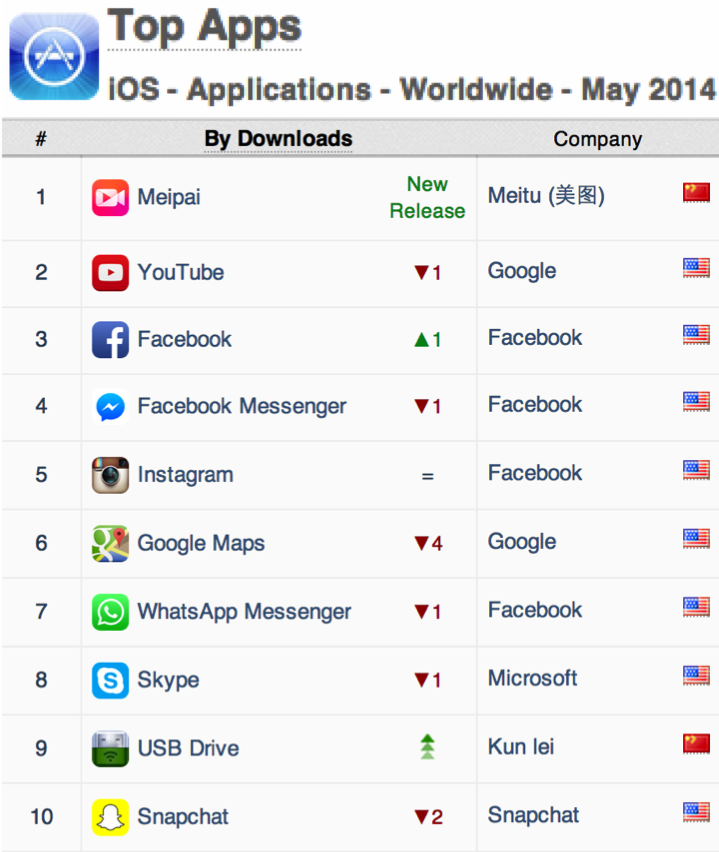Screen dimensions: 719x852
Task: Click the US flag in Skype row
Action: click(x=696, y=675)
